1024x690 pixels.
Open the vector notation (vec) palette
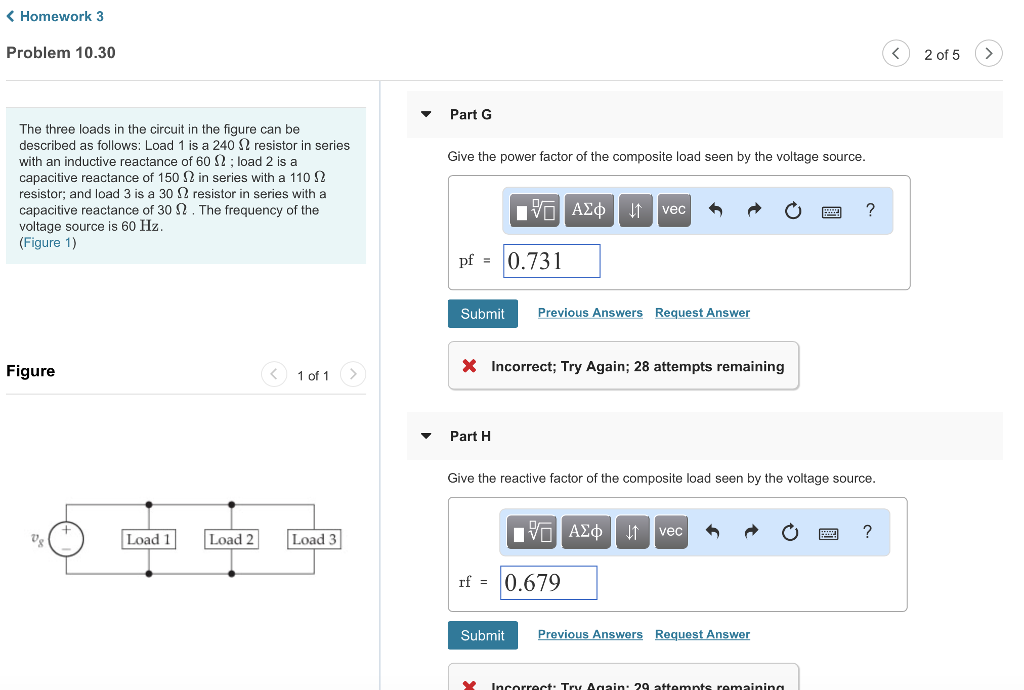coord(673,210)
